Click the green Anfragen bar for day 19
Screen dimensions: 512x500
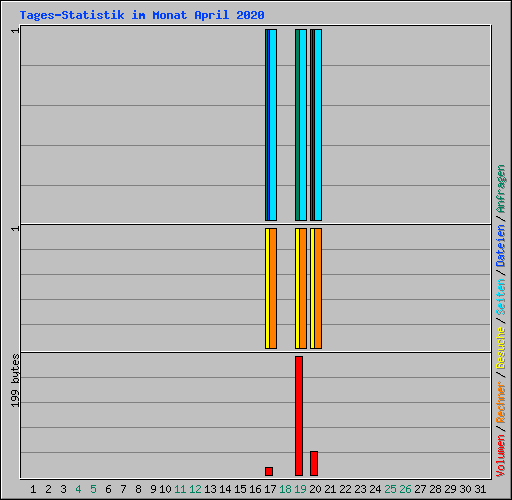pyautogui.click(x=297, y=125)
